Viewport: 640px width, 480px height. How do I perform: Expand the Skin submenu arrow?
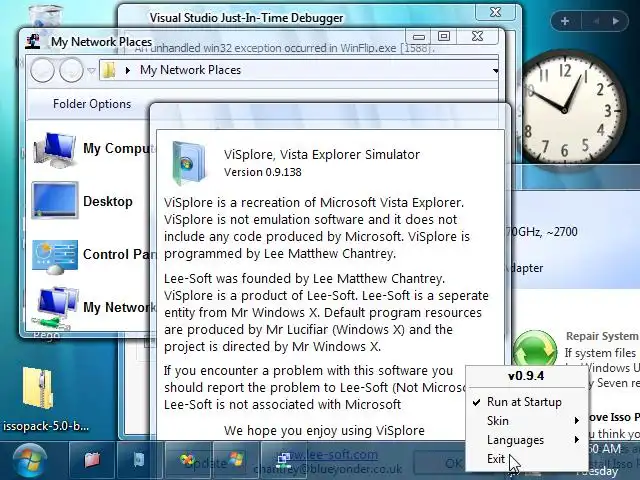click(x=576, y=421)
